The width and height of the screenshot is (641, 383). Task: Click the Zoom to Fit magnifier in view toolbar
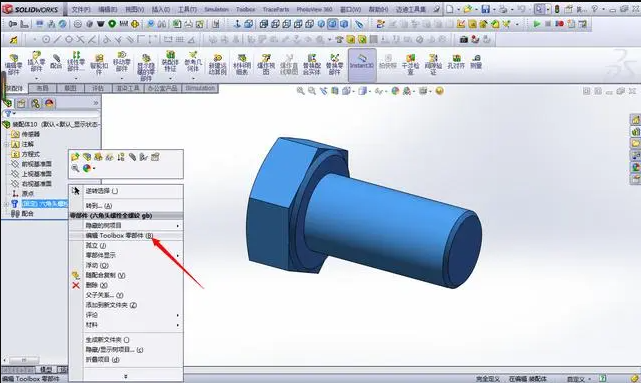tap(300, 91)
